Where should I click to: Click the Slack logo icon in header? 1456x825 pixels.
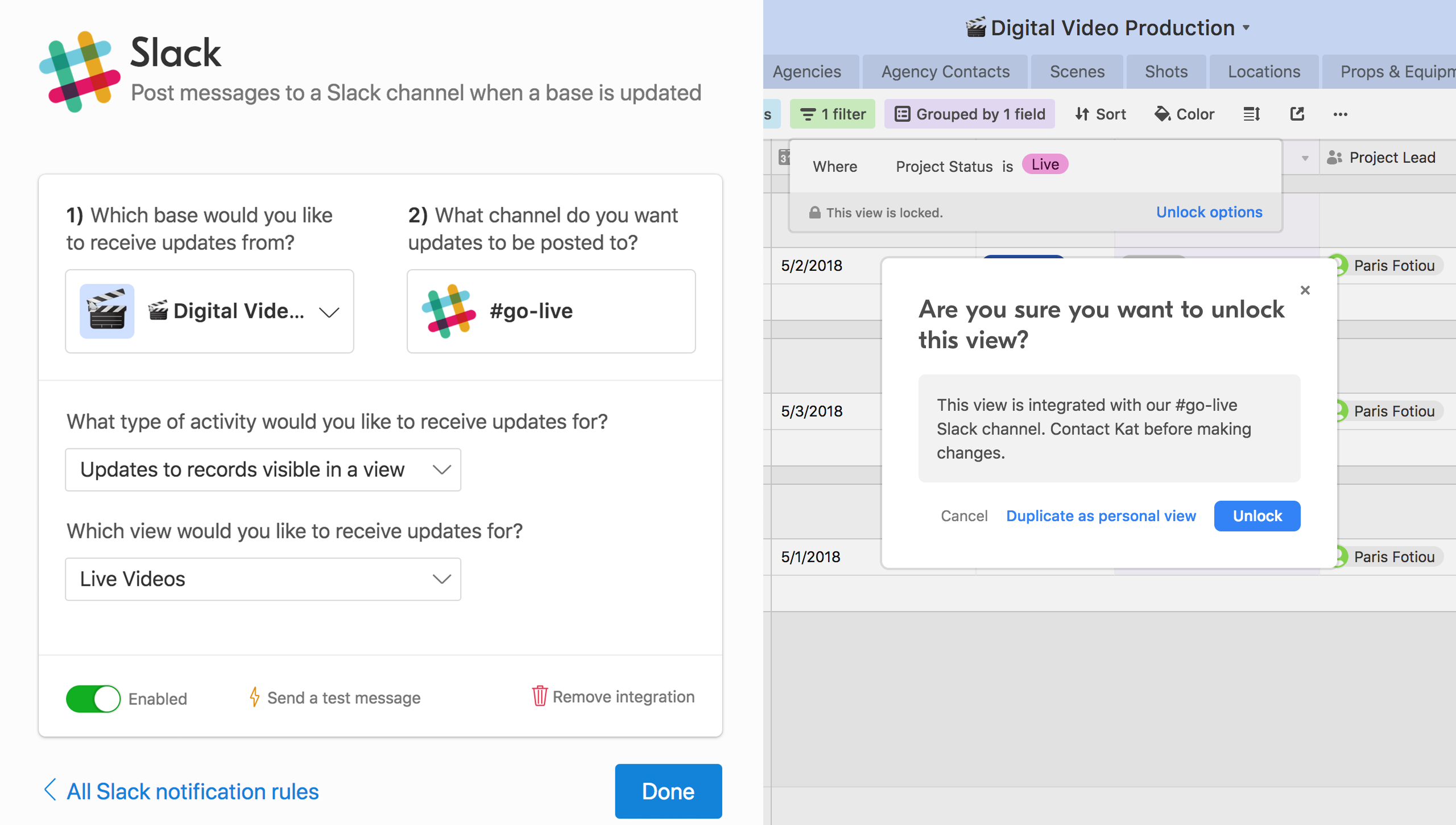pyautogui.click(x=80, y=72)
